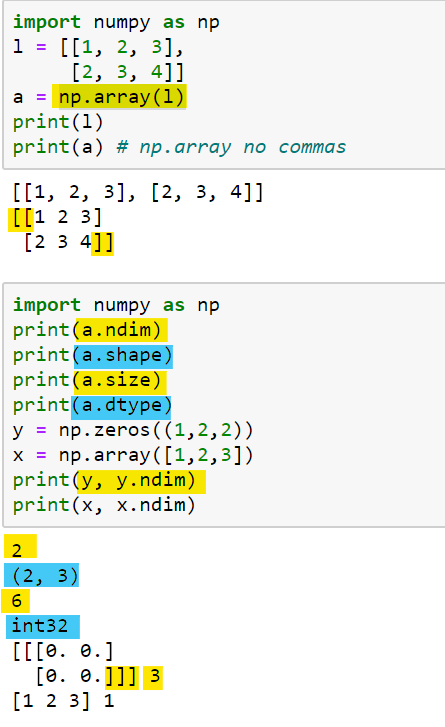Click the line y = np.zeros((1,2,2))
445x727 pixels.
tap(133, 431)
